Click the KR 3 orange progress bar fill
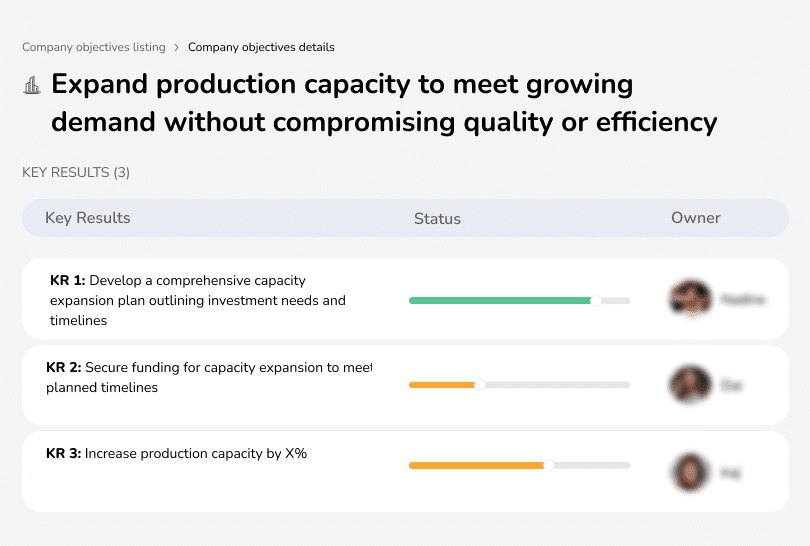Image resolution: width=810 pixels, height=546 pixels. (x=476, y=465)
